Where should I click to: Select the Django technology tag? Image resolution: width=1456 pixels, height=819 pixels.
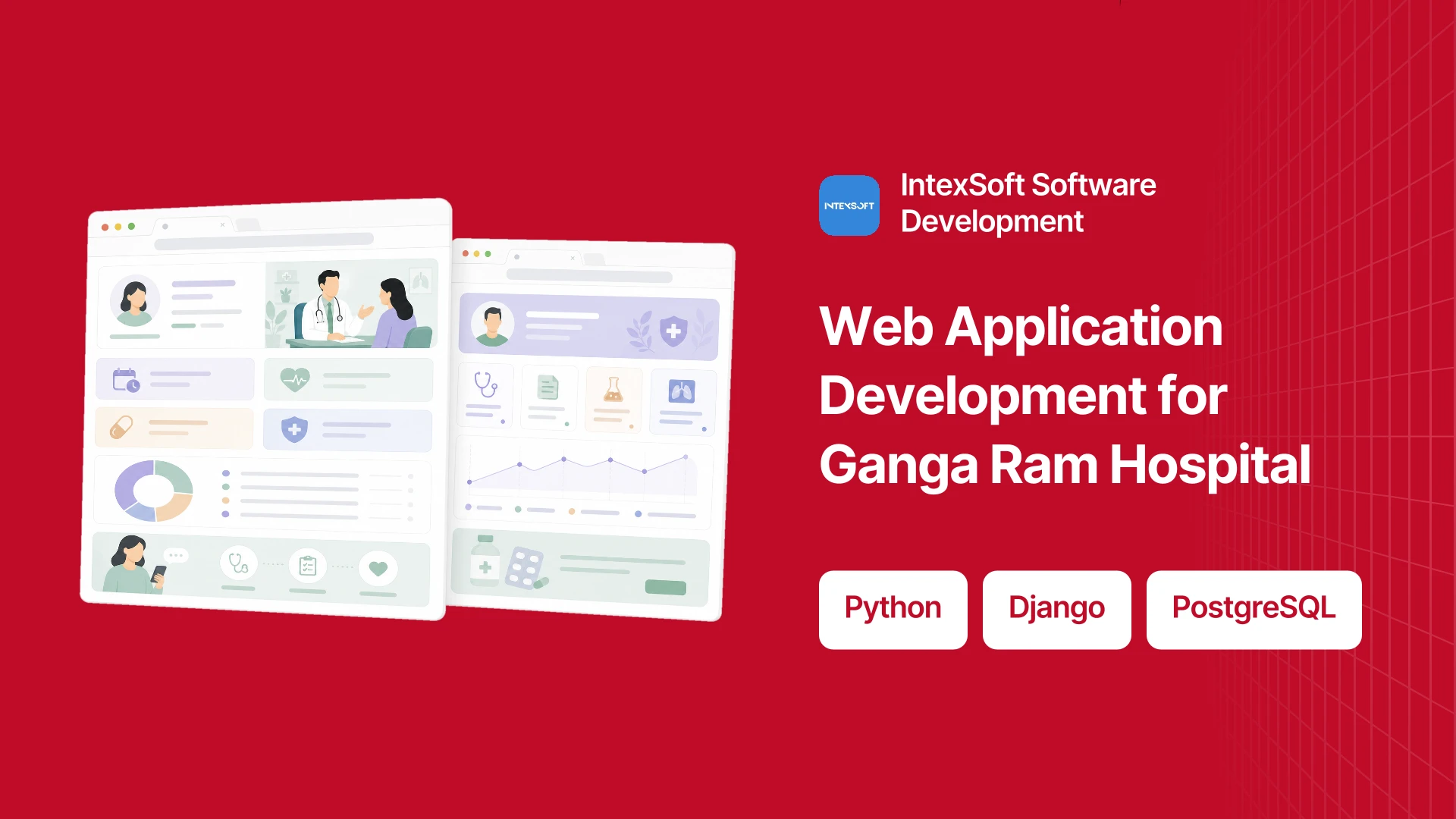(1057, 609)
